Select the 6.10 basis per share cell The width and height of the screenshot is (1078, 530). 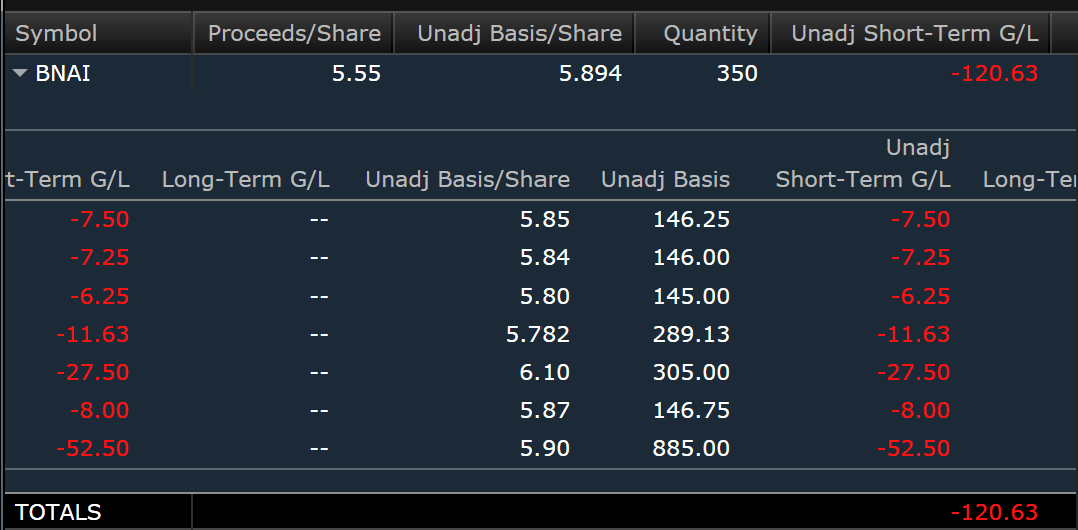(545, 372)
